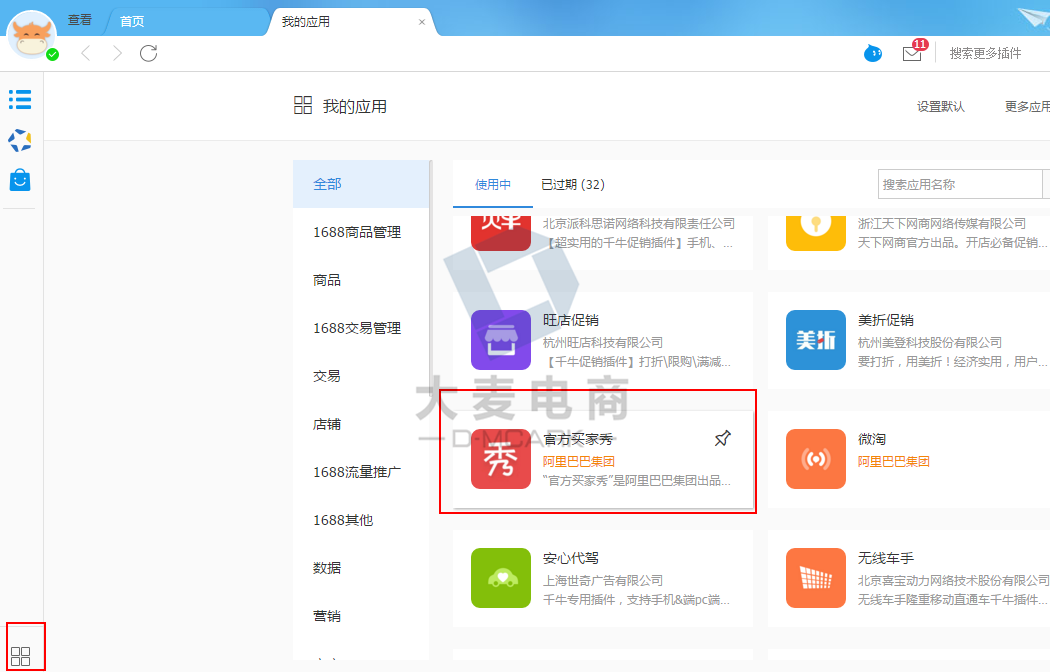The width and height of the screenshot is (1050, 672).
Task: Select 商品 category
Action: point(361,280)
